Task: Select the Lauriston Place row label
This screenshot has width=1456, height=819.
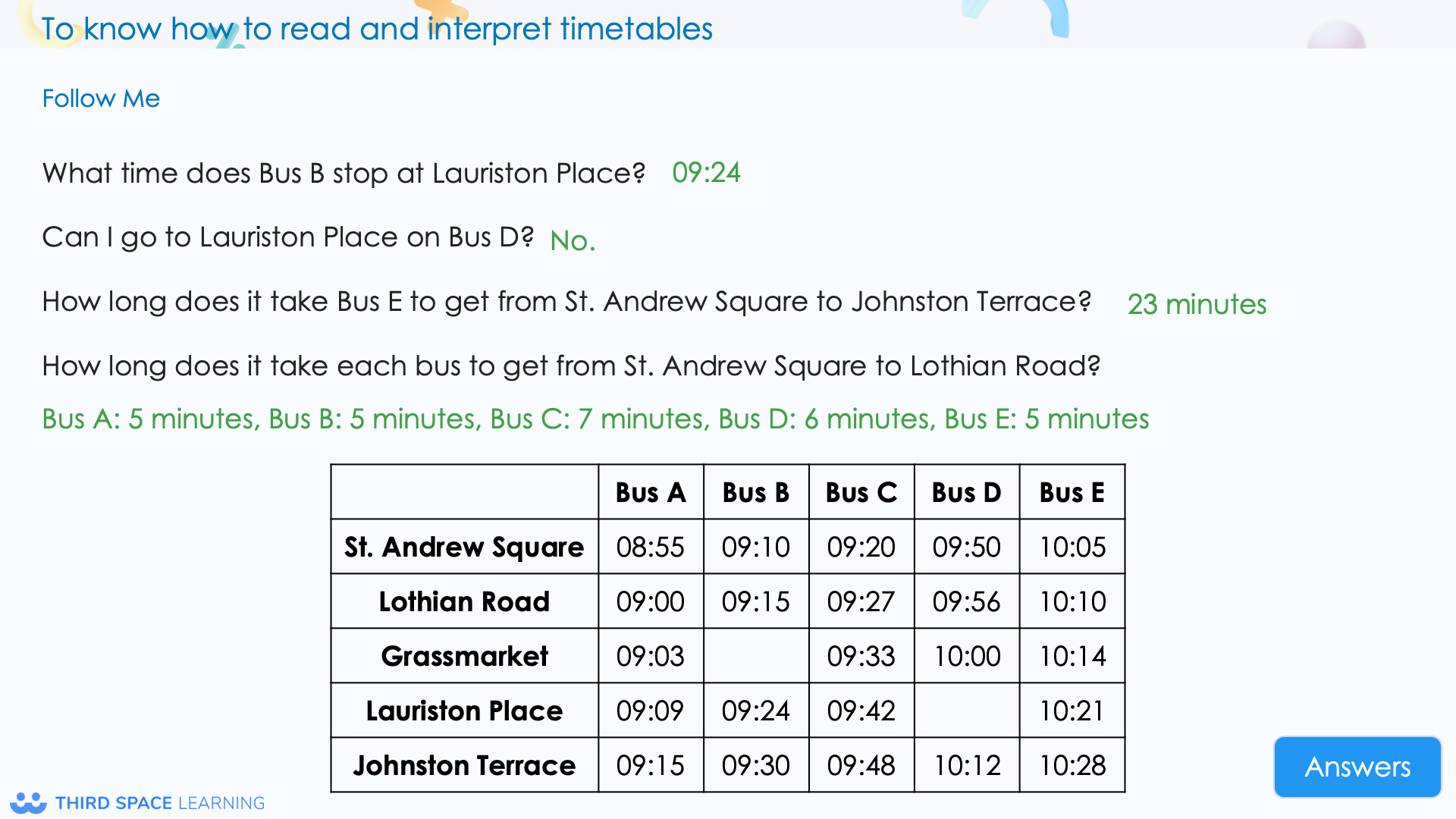Action: pos(464,711)
